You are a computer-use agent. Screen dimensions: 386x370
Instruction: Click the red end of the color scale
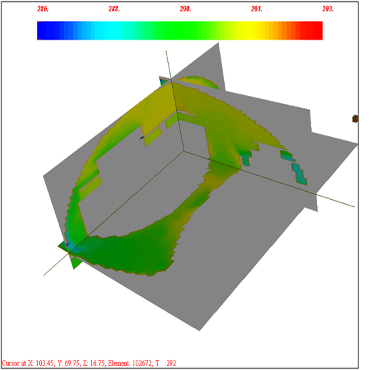(312, 31)
